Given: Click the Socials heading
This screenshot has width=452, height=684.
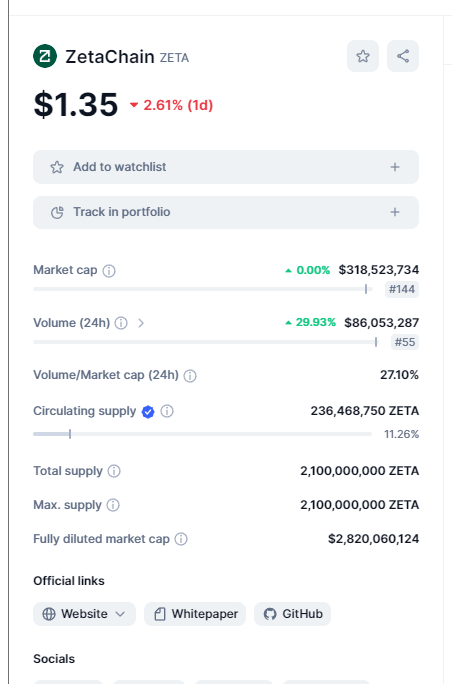Looking at the screenshot, I should coord(54,659).
